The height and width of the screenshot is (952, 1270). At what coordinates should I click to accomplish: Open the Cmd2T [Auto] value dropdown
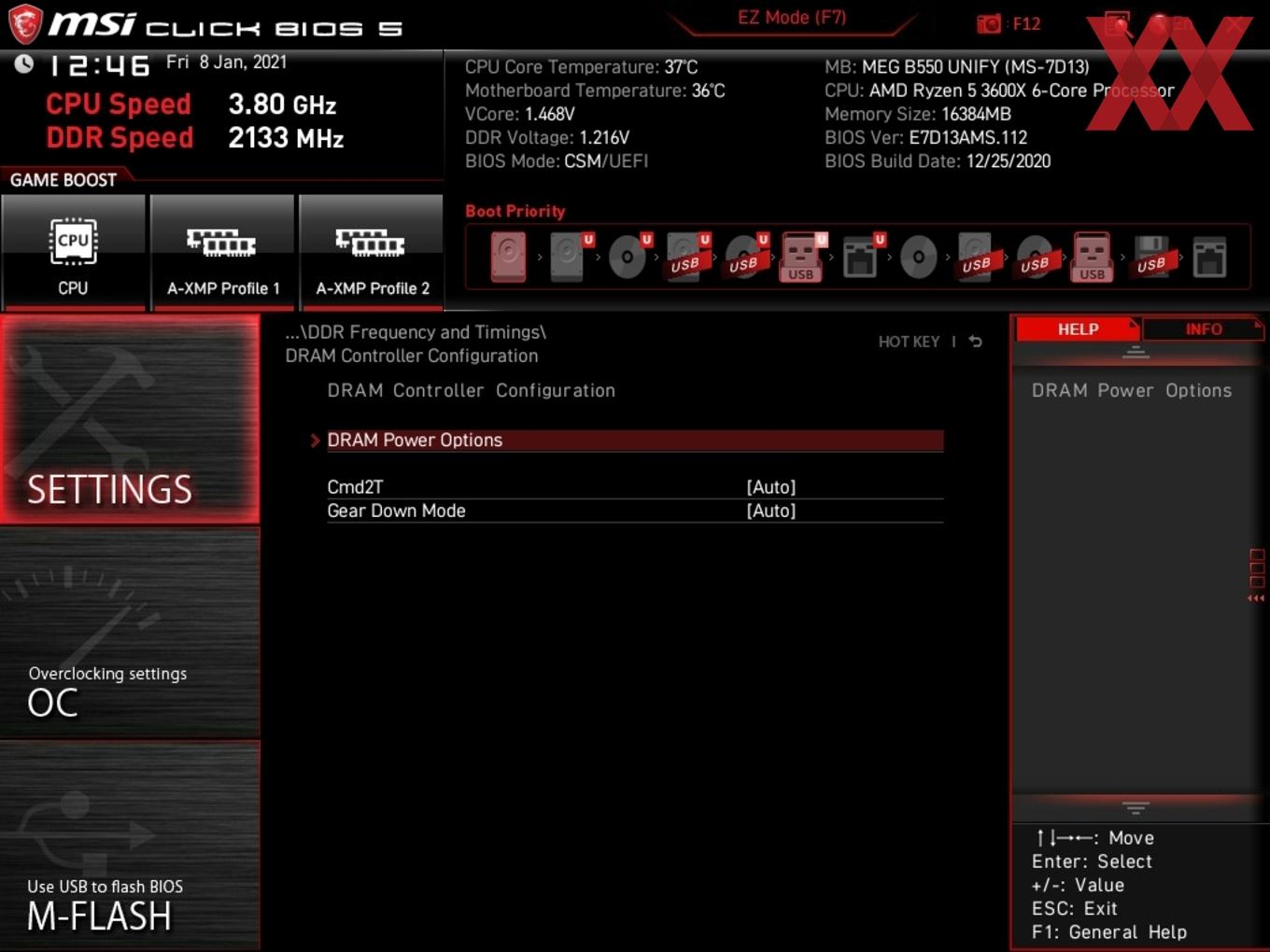pos(771,487)
